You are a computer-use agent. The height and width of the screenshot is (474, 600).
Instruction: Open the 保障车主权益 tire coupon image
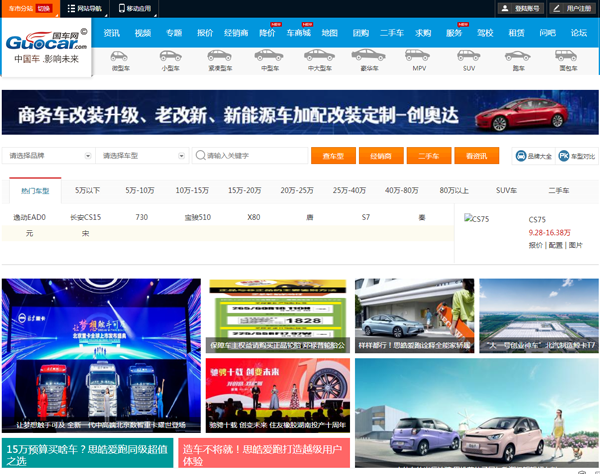point(278,316)
